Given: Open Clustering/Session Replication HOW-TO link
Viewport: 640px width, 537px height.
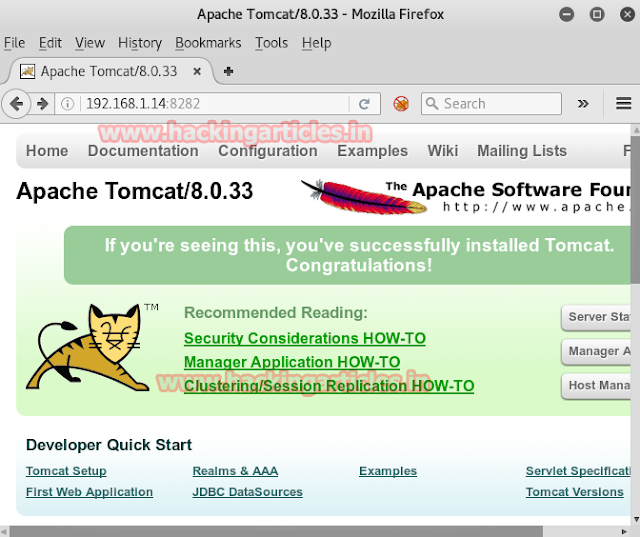Looking at the screenshot, I should (x=329, y=386).
